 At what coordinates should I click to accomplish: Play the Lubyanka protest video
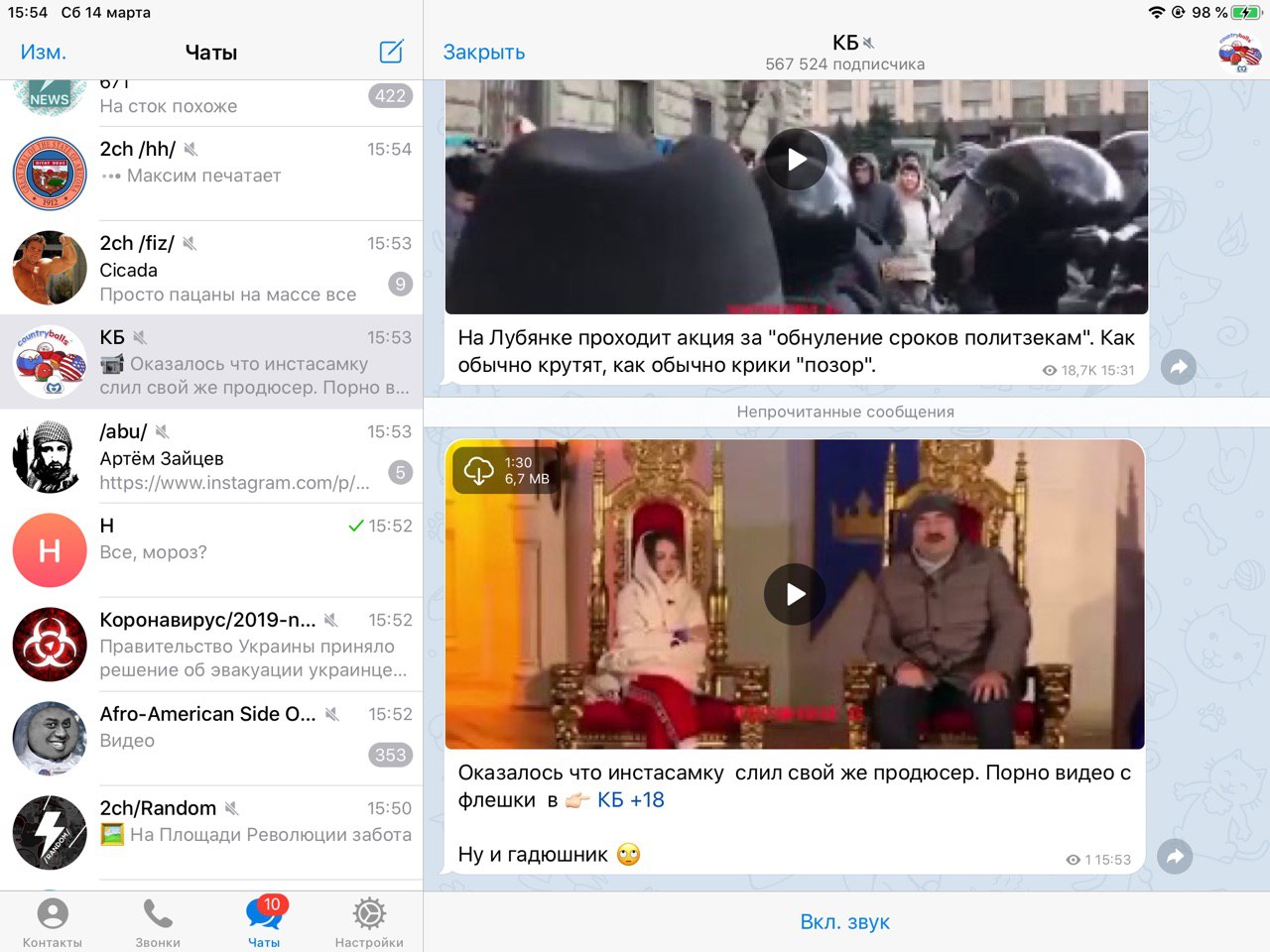coord(796,159)
